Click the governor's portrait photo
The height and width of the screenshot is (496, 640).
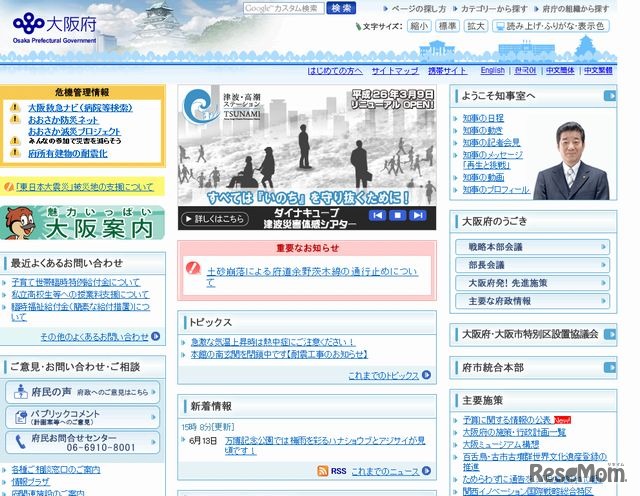point(571,160)
